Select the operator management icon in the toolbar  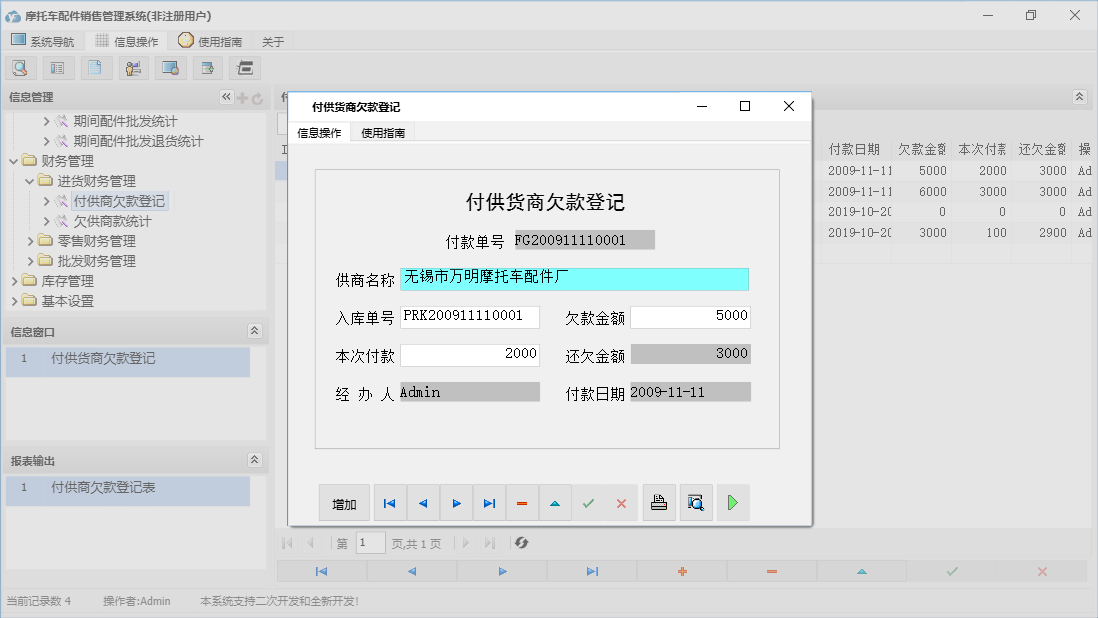point(132,67)
